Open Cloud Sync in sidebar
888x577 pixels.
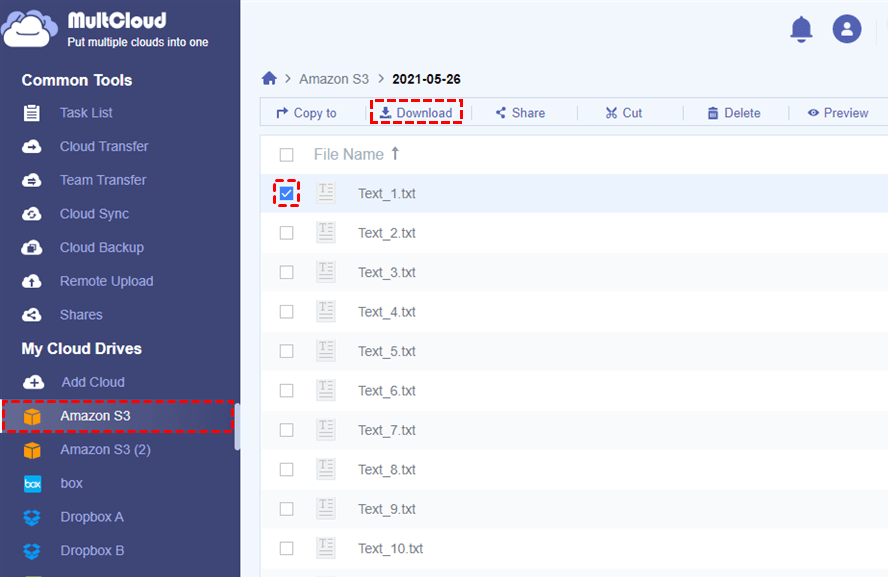(x=95, y=213)
